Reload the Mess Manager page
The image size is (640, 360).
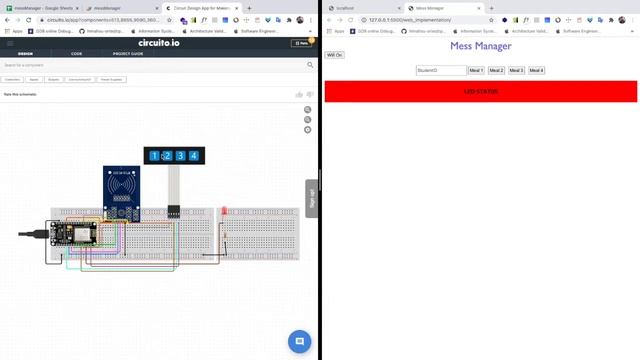pos(351,20)
